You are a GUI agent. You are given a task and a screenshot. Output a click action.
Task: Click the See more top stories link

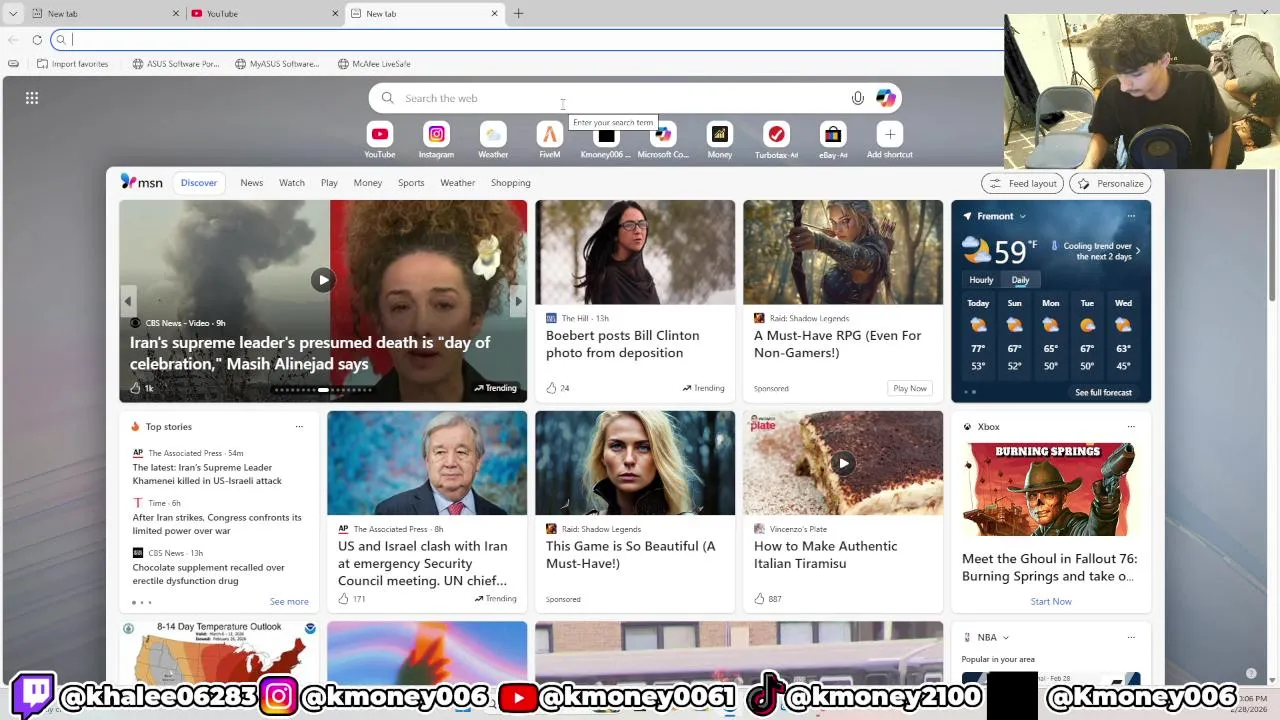pos(289,602)
